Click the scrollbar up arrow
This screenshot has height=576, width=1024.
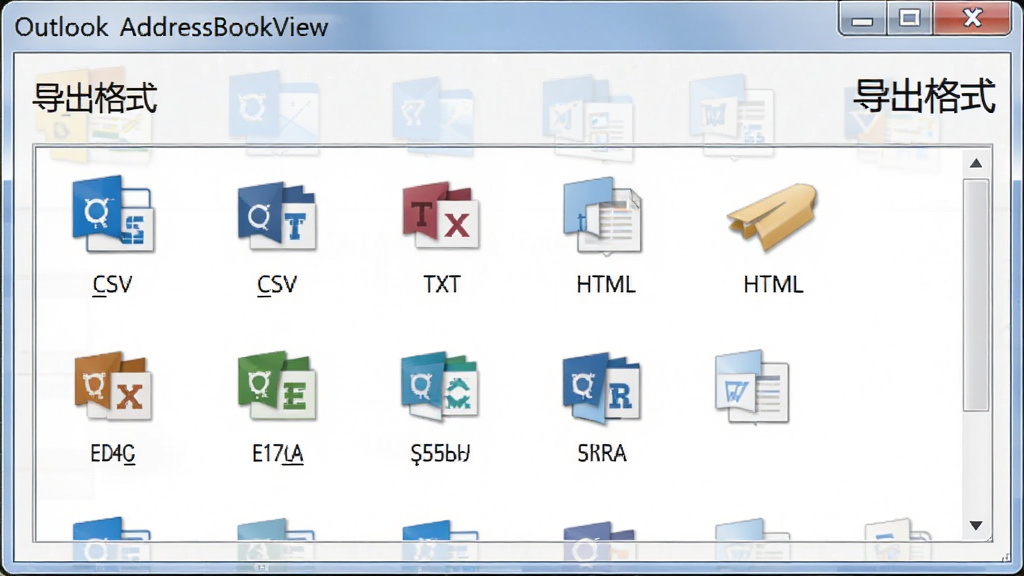tap(976, 163)
